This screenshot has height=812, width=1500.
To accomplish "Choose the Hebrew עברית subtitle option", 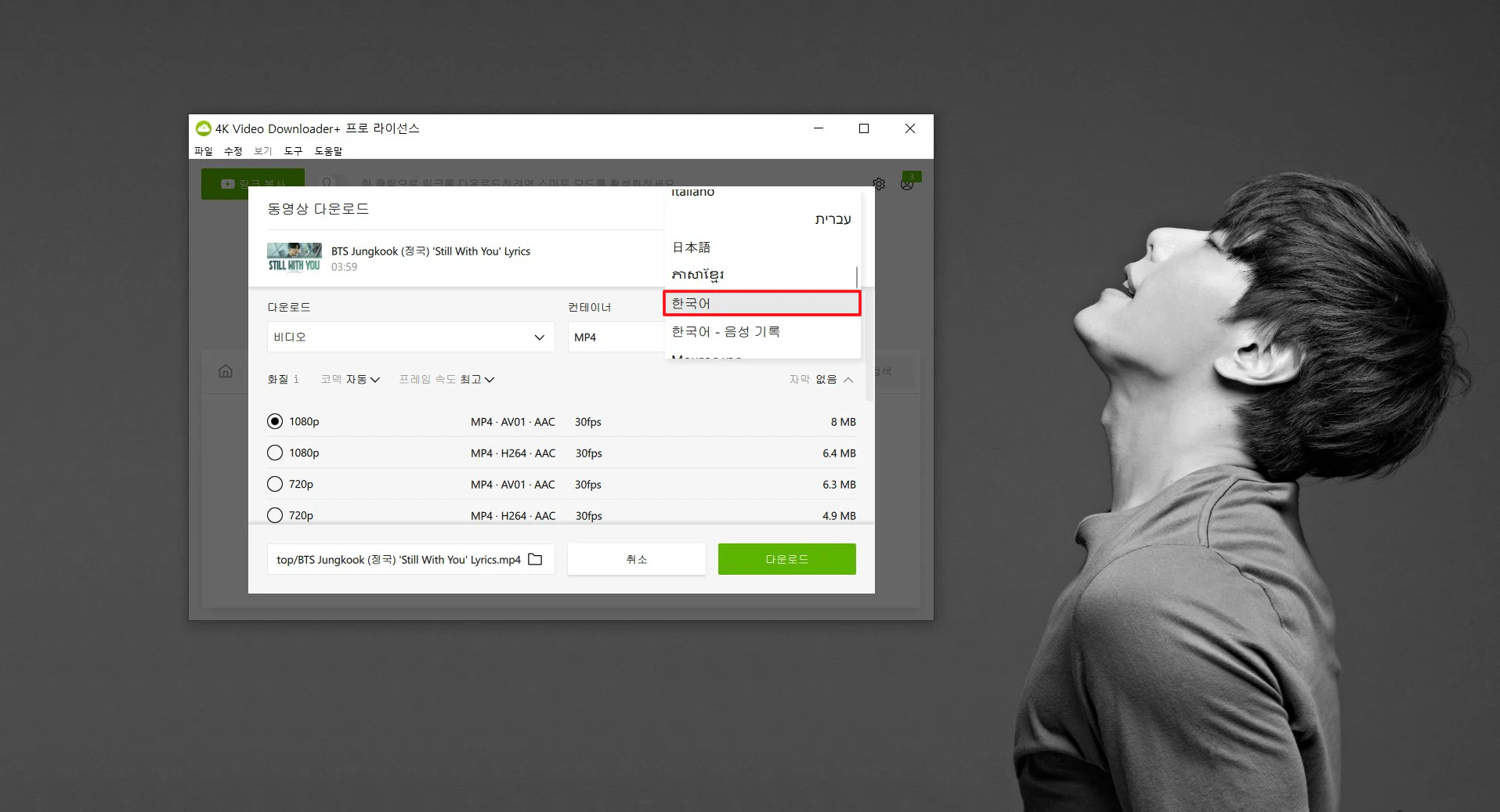I will [762, 218].
